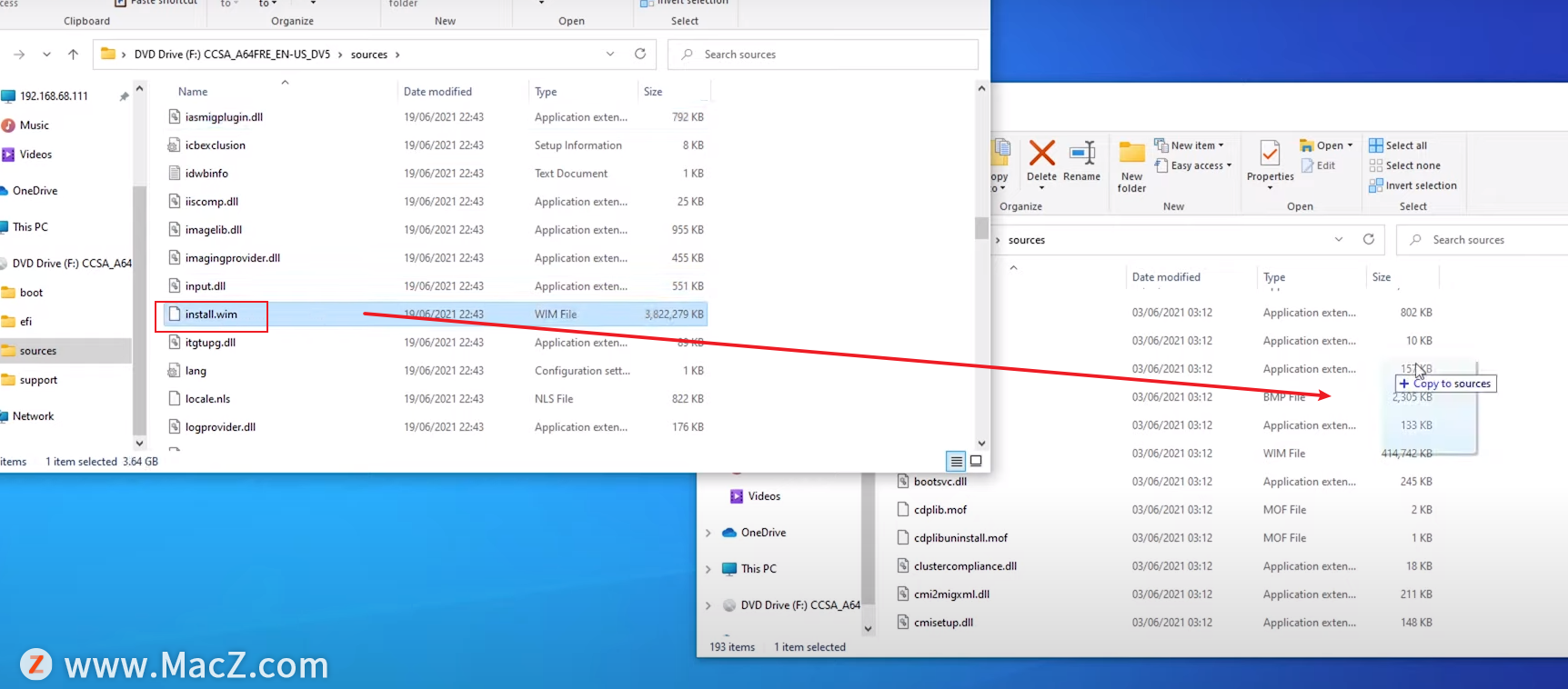This screenshot has width=1568, height=689.
Task: Open the Easy access dropdown
Action: click(1192, 165)
